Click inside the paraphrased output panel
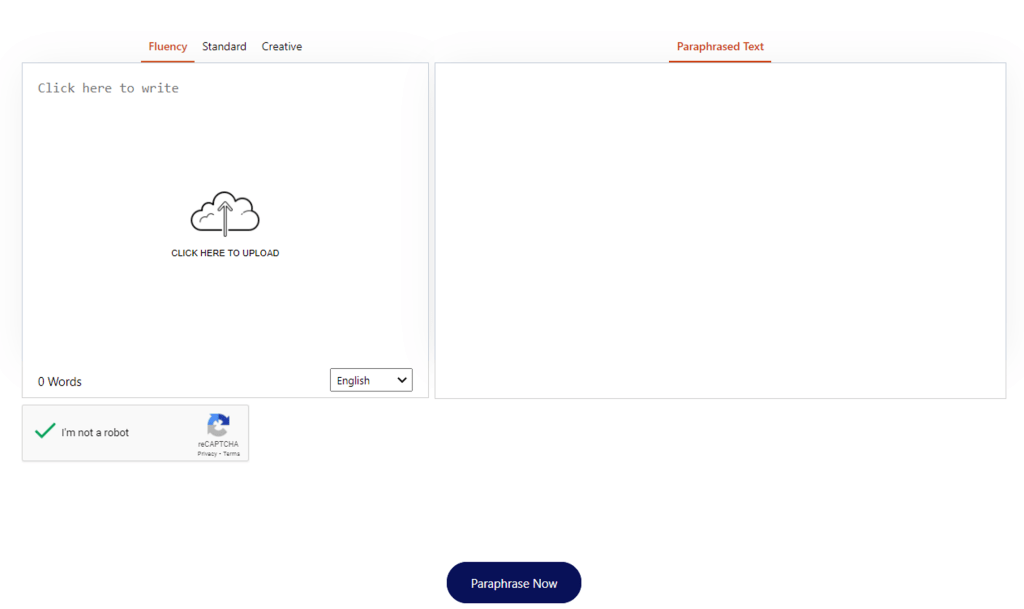Viewport: 1024px width, 609px height. pos(720,230)
